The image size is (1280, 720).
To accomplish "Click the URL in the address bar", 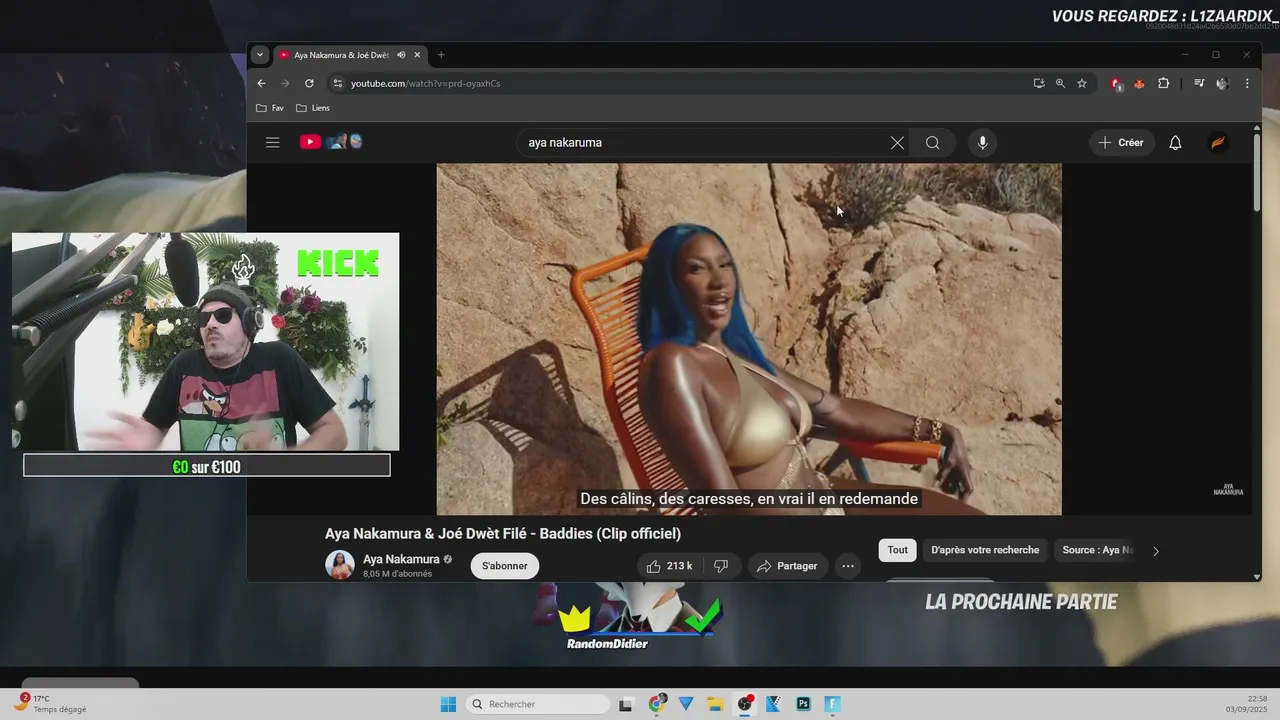I will tap(425, 83).
